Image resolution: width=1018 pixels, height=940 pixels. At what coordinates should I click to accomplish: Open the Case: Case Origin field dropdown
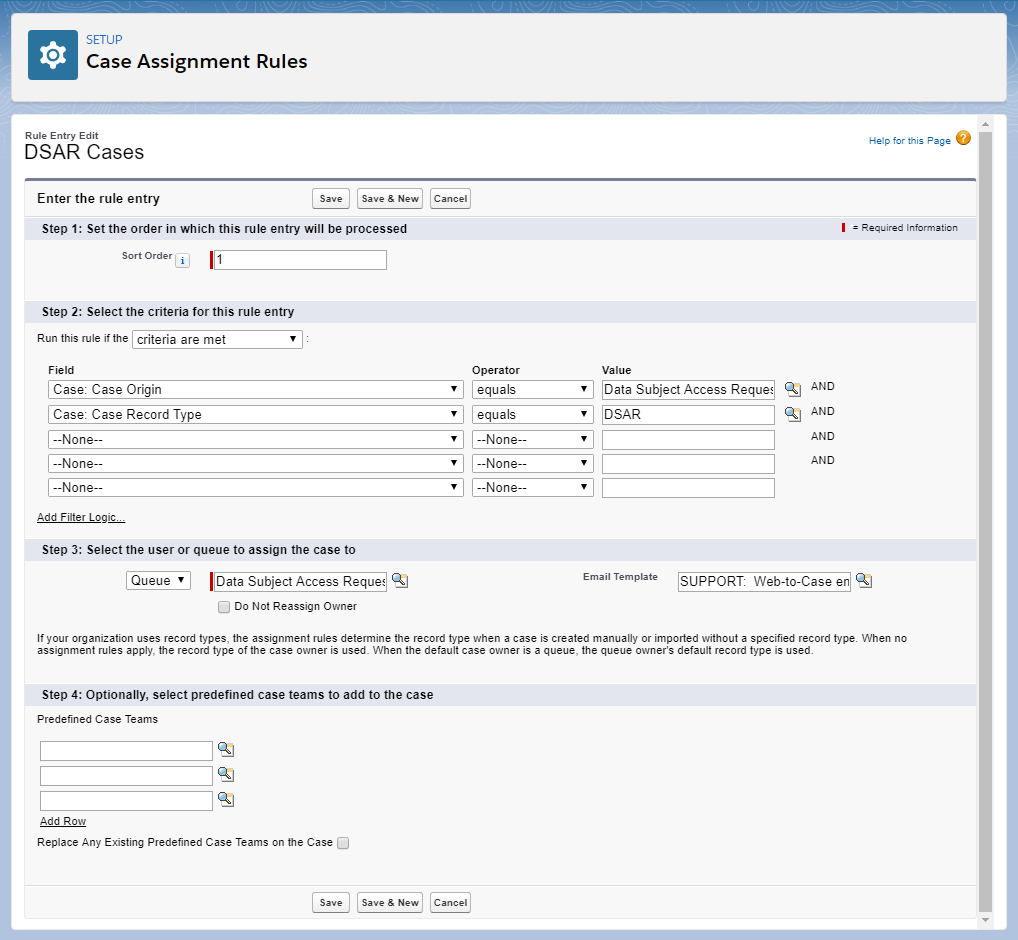coord(255,389)
